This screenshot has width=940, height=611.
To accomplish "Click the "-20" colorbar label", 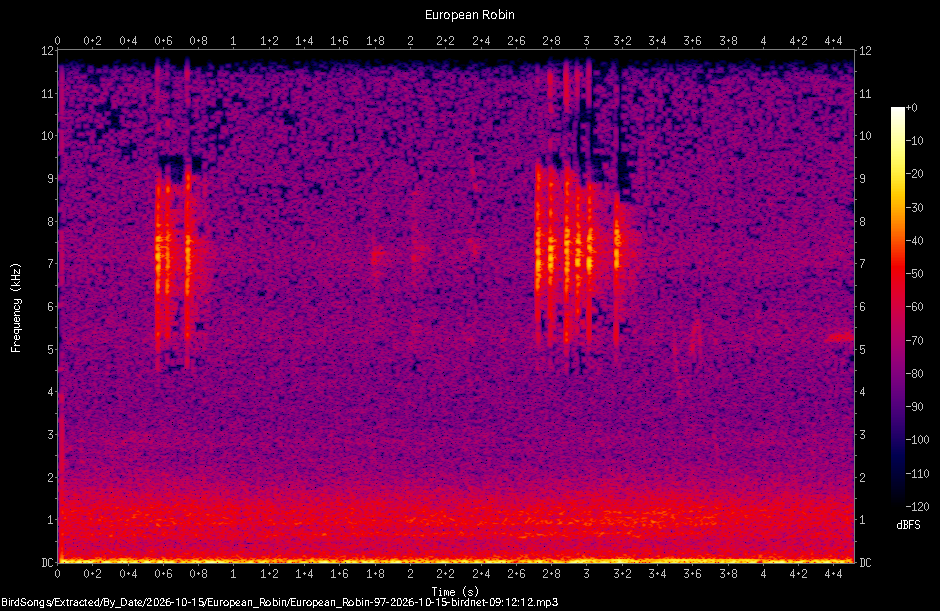I will click(914, 174).
